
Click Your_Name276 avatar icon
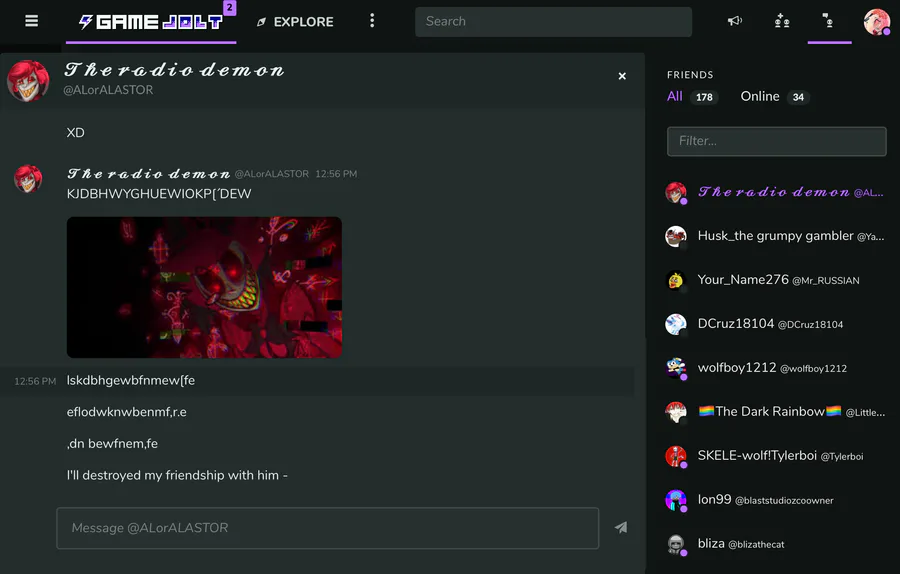pyautogui.click(x=676, y=280)
